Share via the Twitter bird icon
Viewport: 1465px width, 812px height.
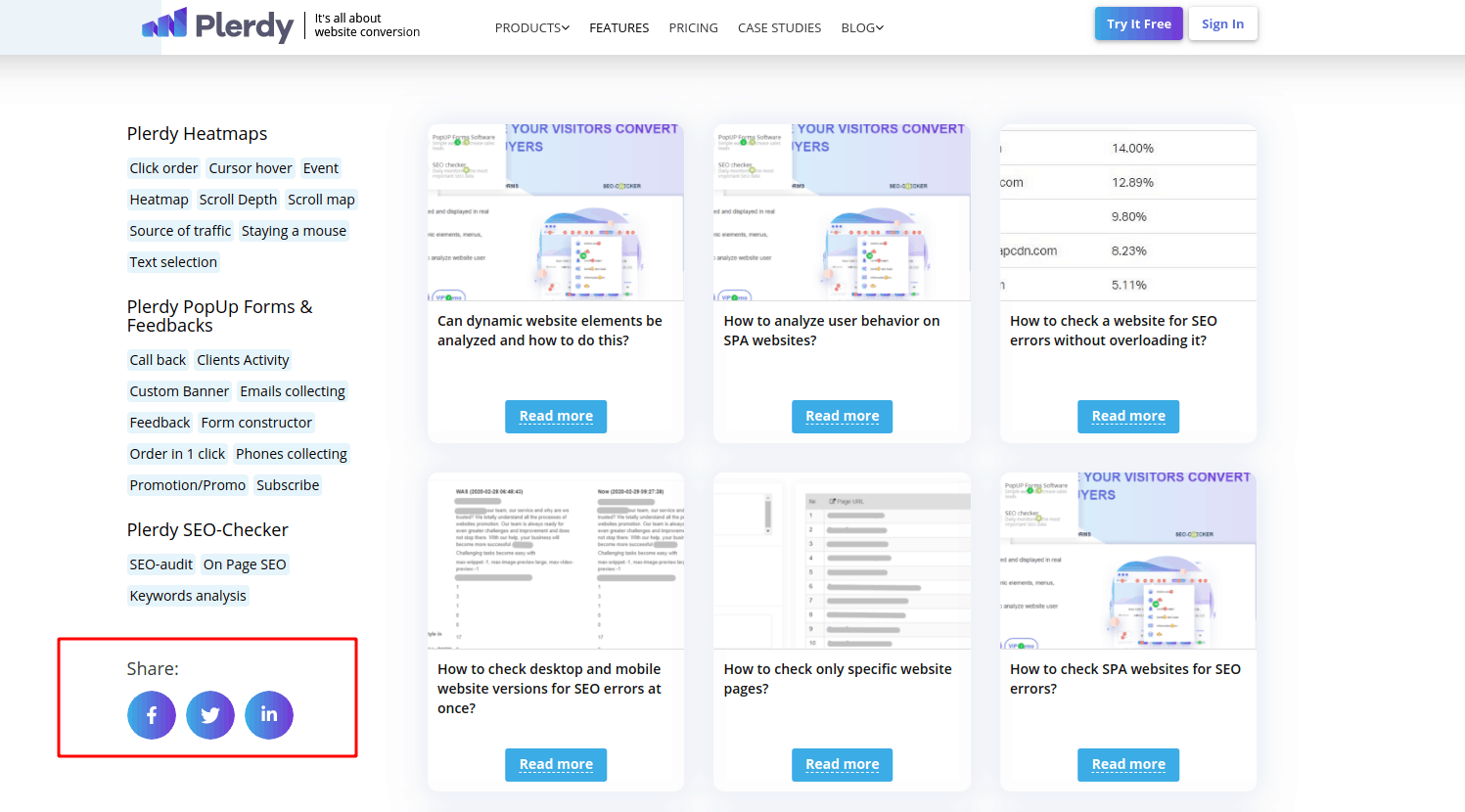point(210,715)
